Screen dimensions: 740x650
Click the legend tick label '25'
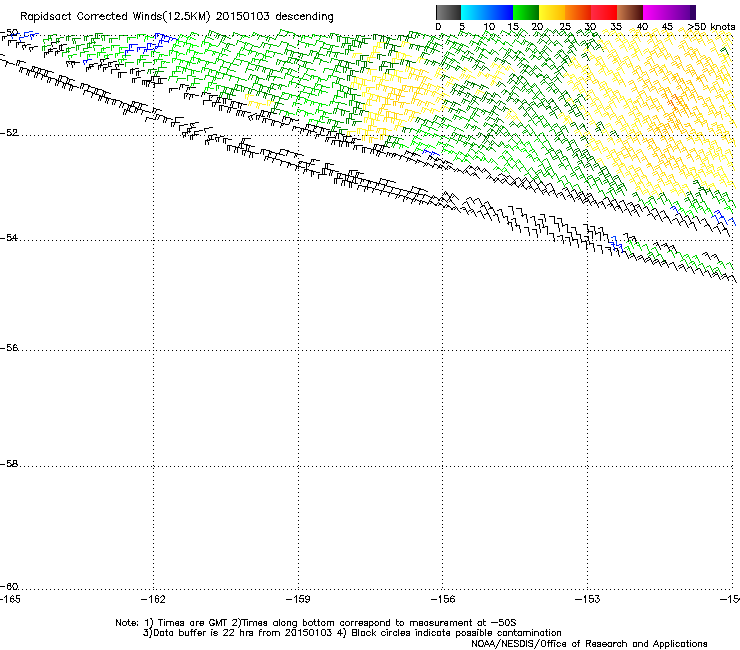(x=565, y=27)
